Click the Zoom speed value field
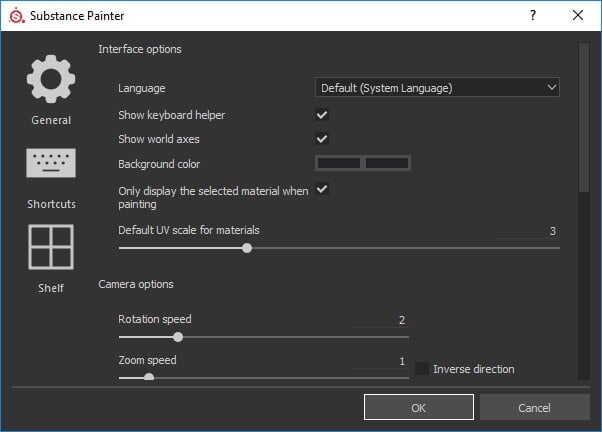This screenshot has height=432, width=602. pyautogui.click(x=381, y=361)
